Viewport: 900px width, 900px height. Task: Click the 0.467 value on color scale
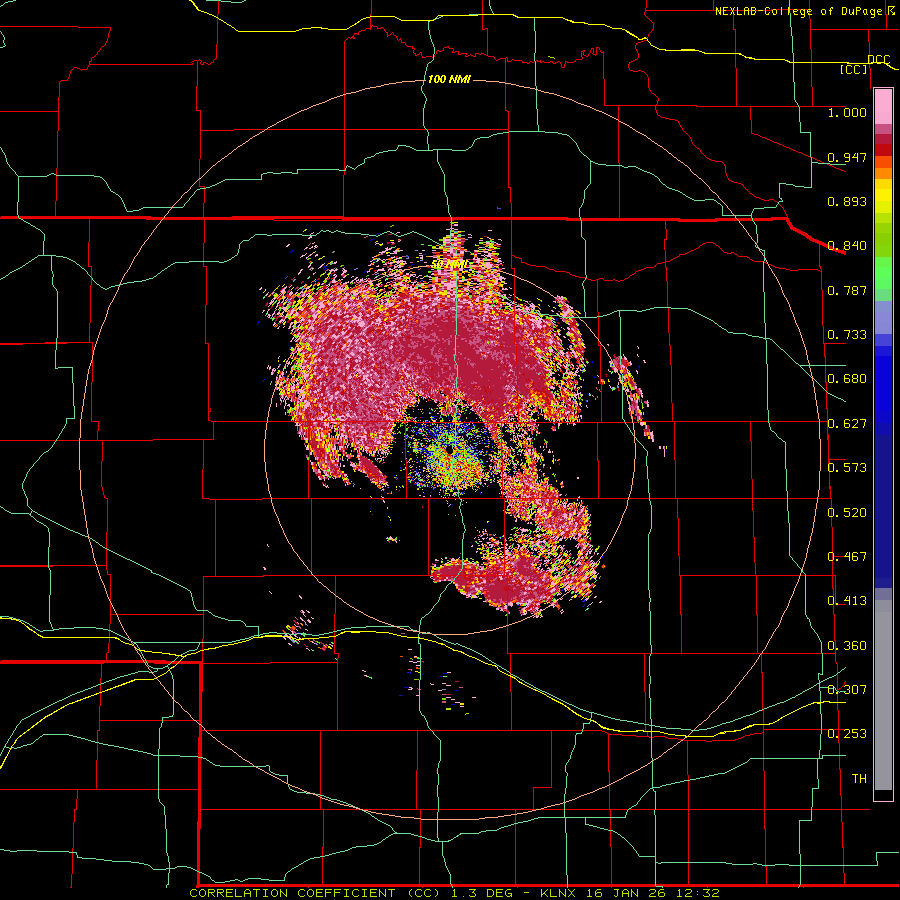pyautogui.click(x=847, y=557)
